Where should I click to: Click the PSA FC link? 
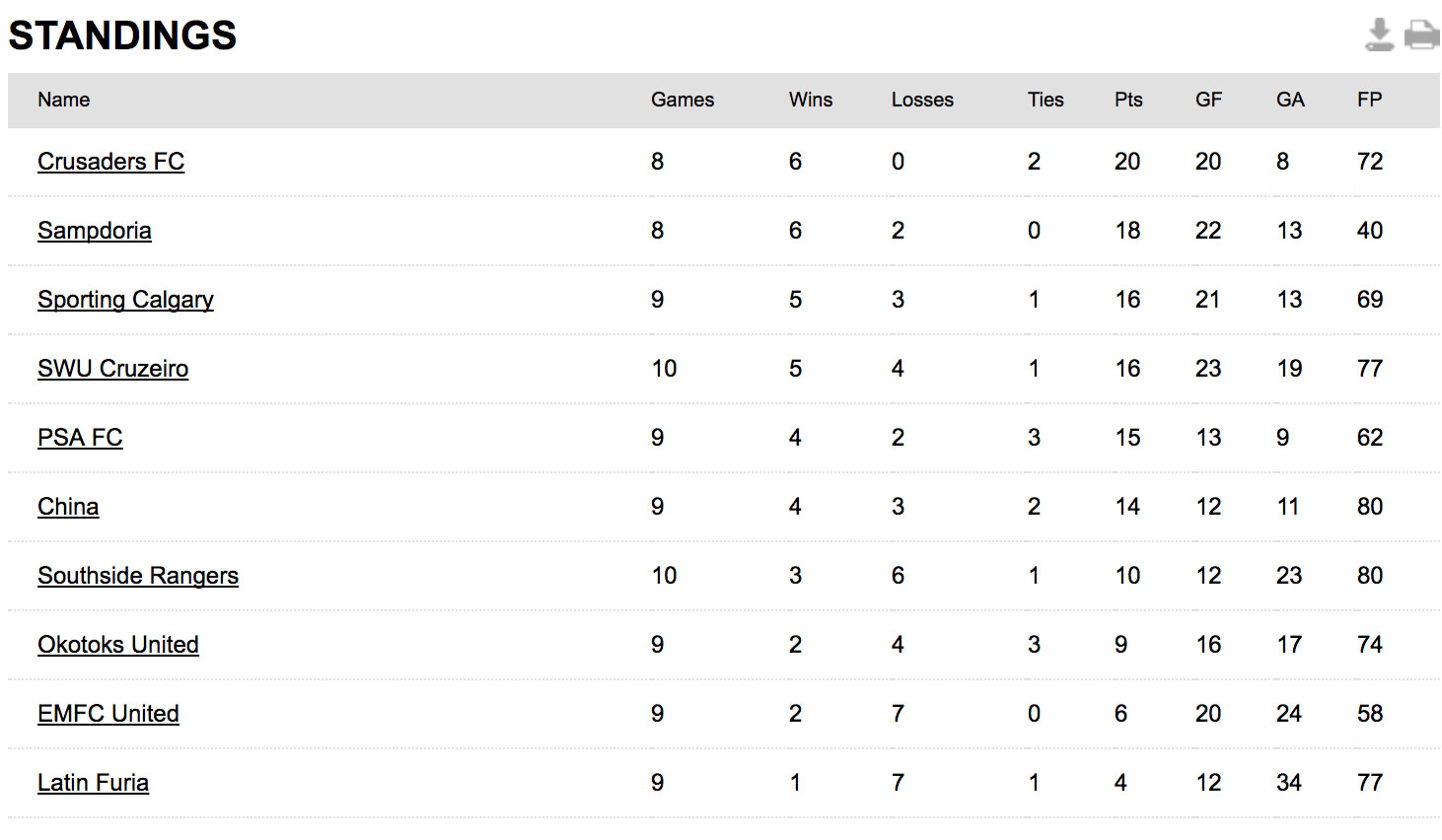pos(80,438)
